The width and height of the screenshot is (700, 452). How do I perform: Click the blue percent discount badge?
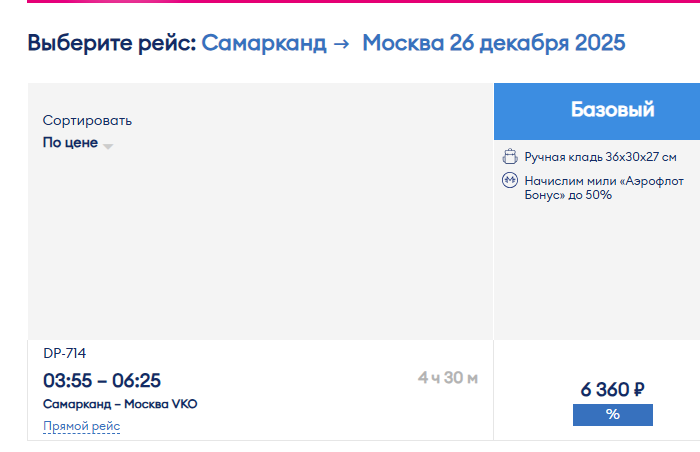(612, 414)
